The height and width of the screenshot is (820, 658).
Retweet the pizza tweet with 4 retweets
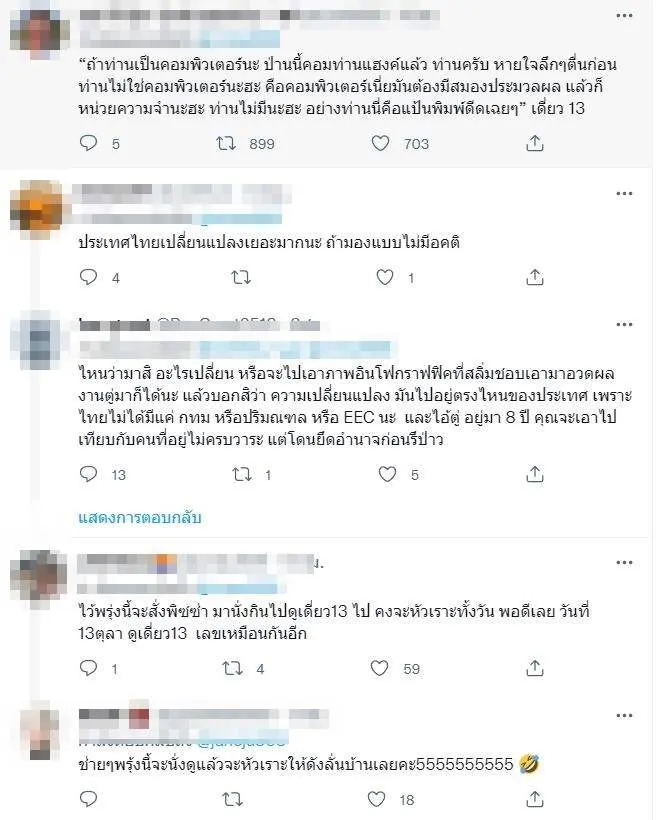tap(232, 668)
